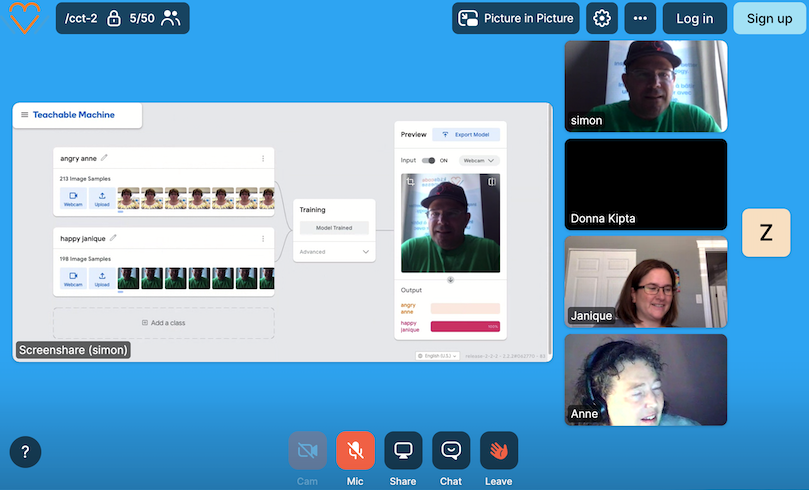Screen dimensions: 809x490
Task: Edit the happy janique class name pencil
Action: 113,238
